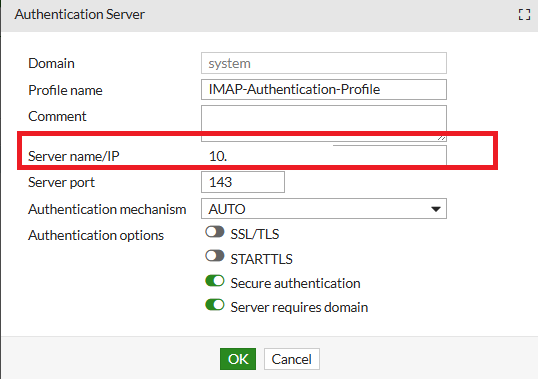
Task: Click inside the Comment text area
Action: click(324, 123)
